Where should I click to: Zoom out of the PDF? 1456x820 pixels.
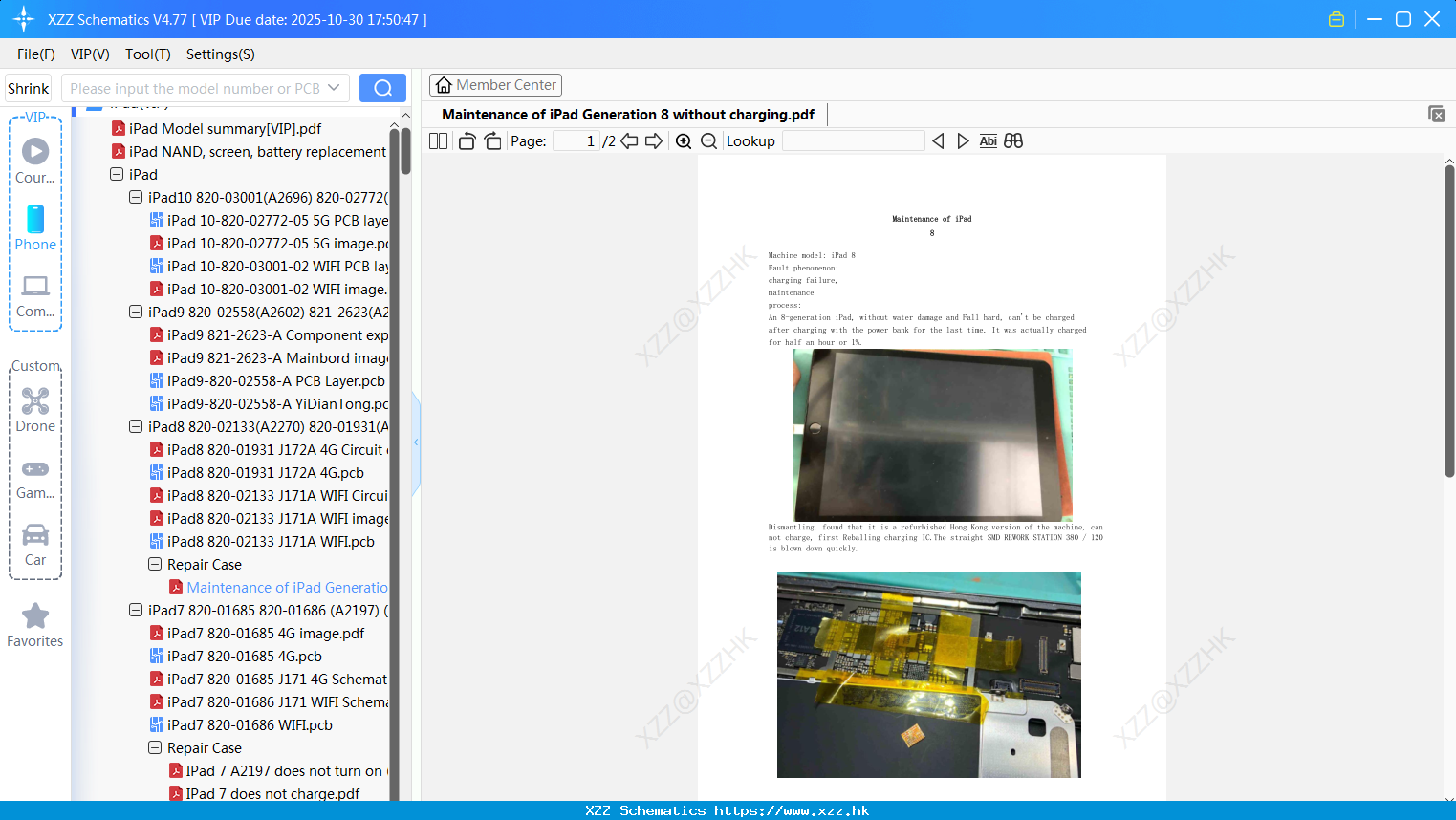click(x=708, y=141)
